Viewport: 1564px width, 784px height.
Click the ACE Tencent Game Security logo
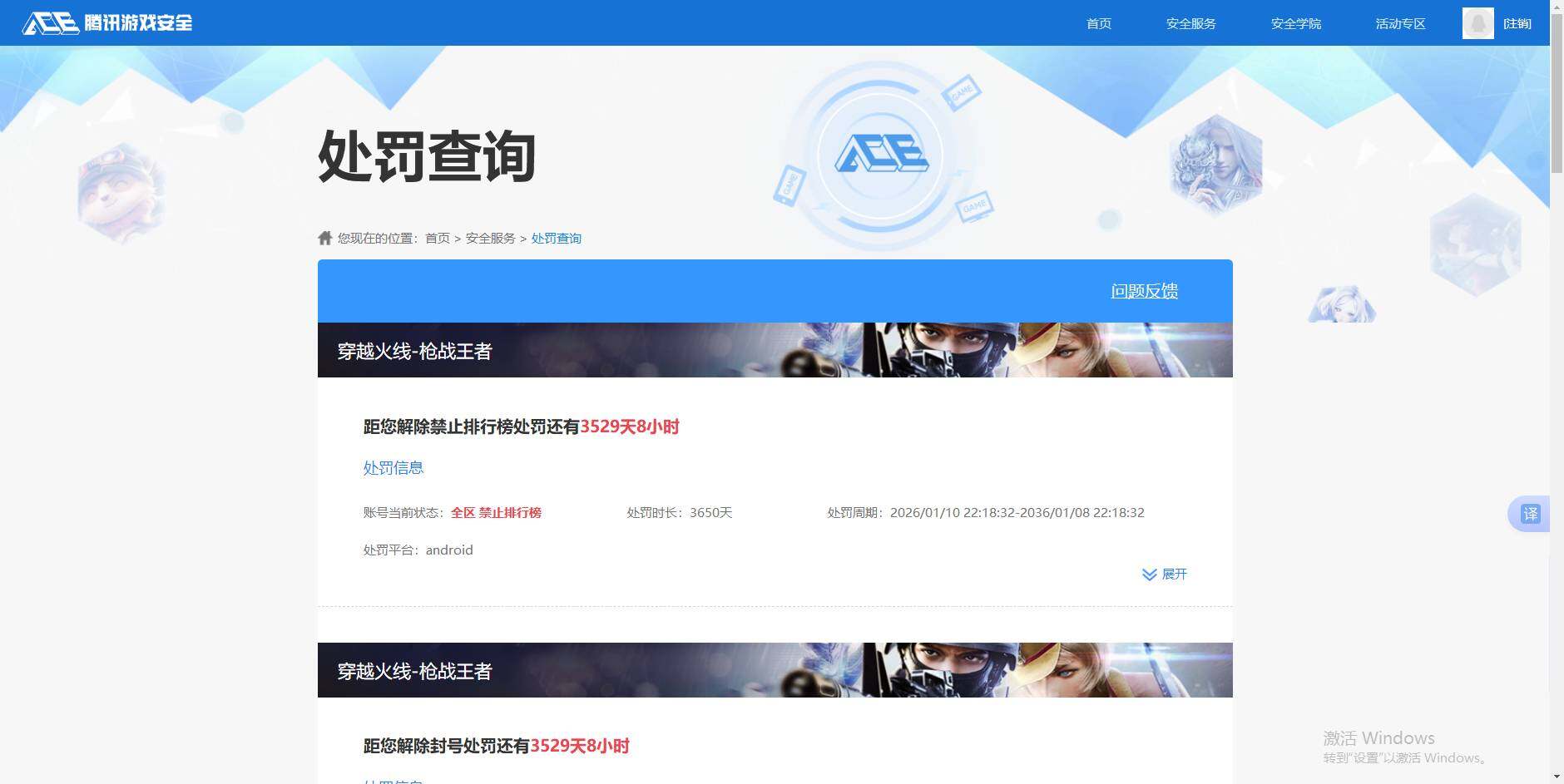[107, 22]
